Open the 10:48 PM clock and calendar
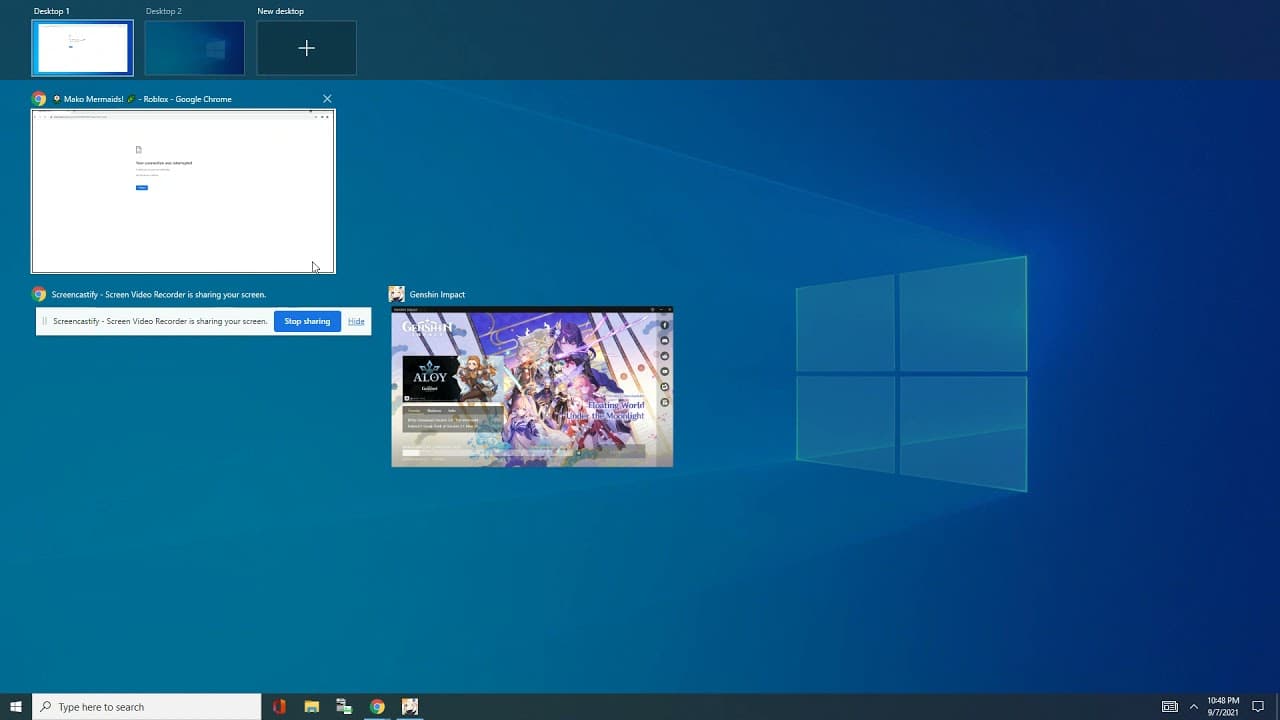This screenshot has width=1280, height=720. (x=1223, y=707)
